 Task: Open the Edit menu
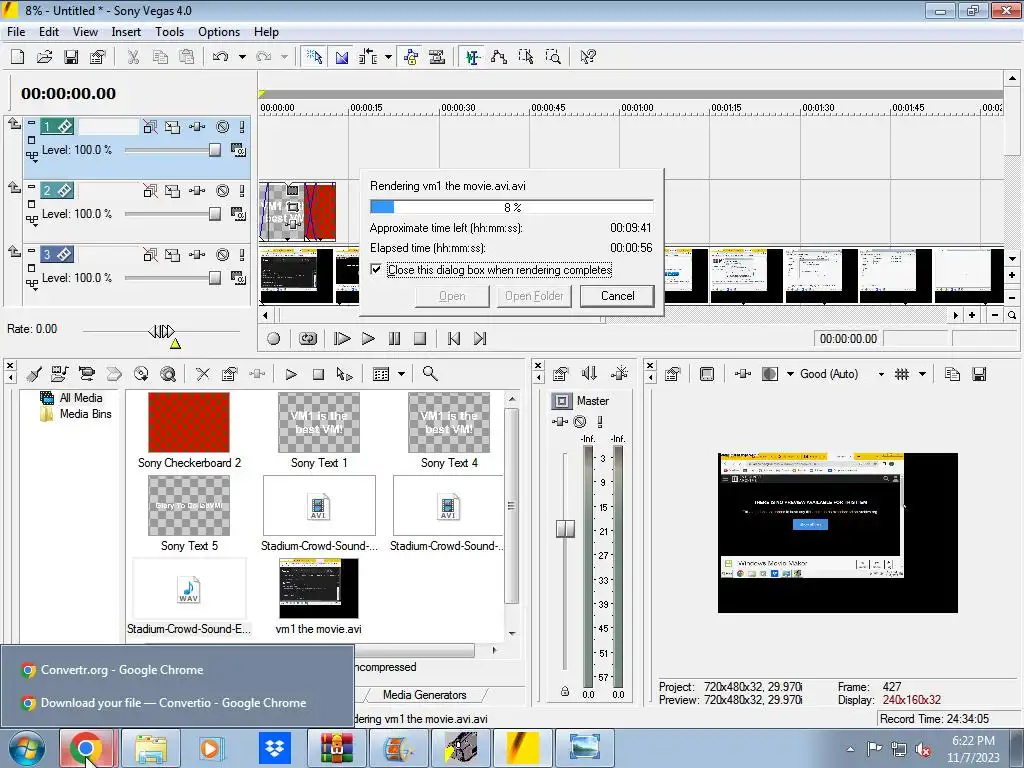(49, 31)
